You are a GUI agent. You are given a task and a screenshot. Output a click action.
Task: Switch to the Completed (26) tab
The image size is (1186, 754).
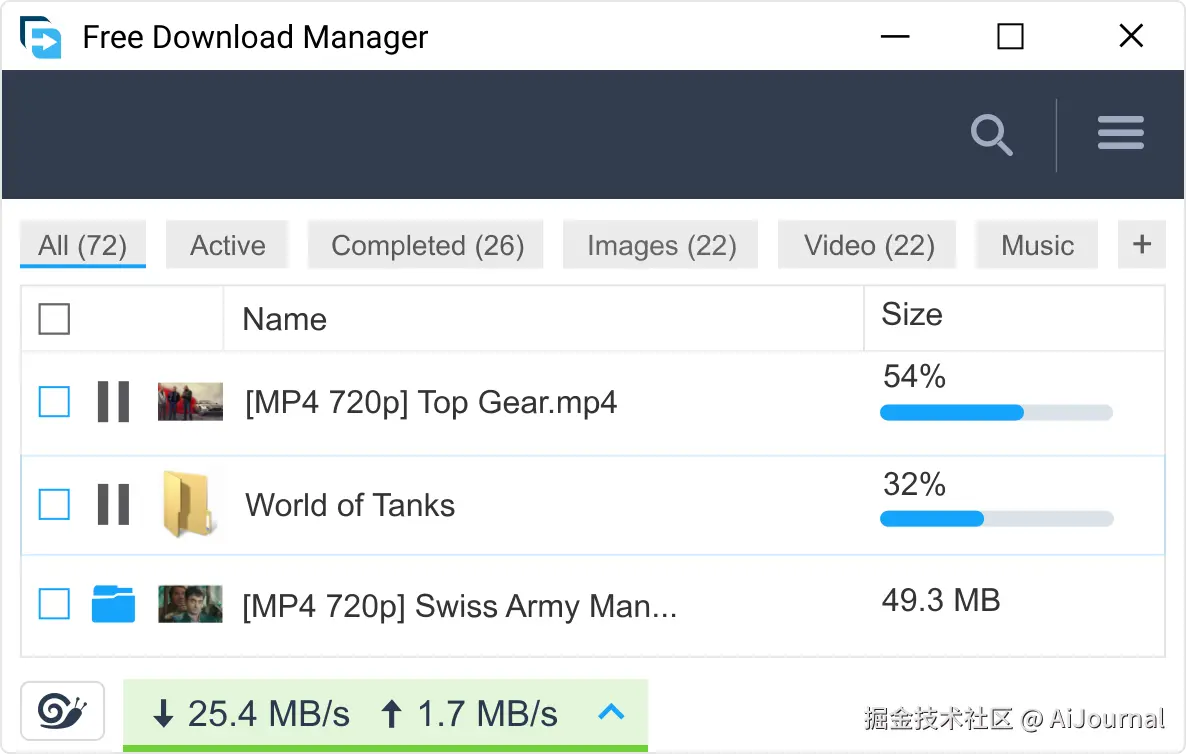427,246
